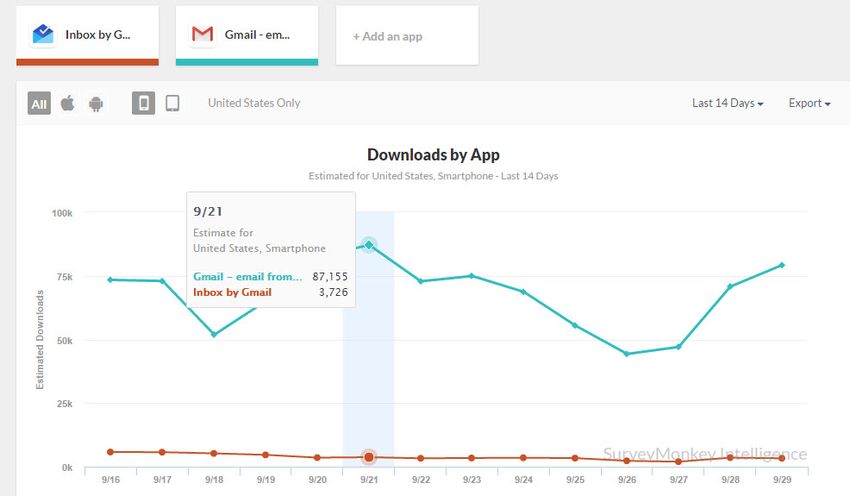Click the 50k y-axis label
Viewport: 850px width, 496px height.
tap(64, 340)
